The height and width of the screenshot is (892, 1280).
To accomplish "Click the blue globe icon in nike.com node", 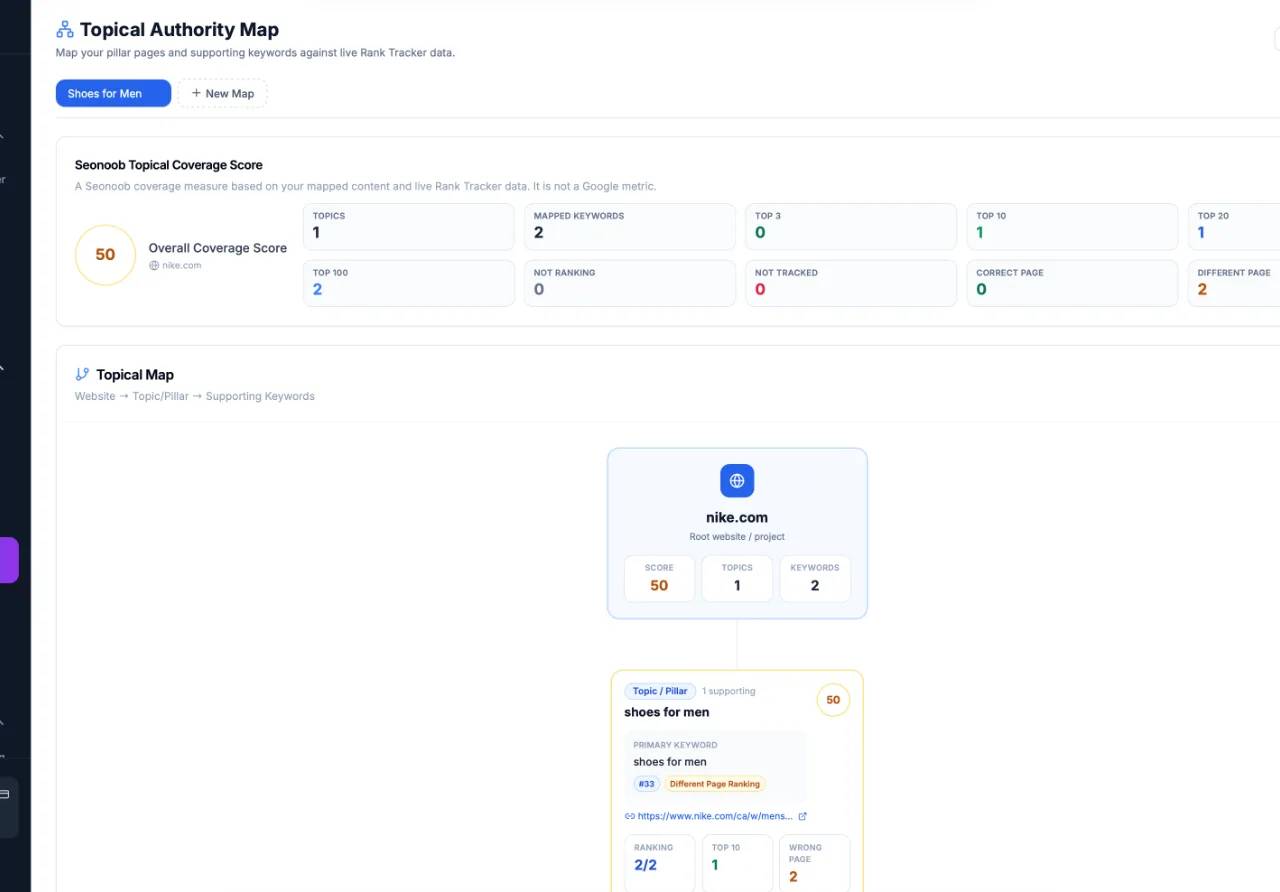I will 737,481.
